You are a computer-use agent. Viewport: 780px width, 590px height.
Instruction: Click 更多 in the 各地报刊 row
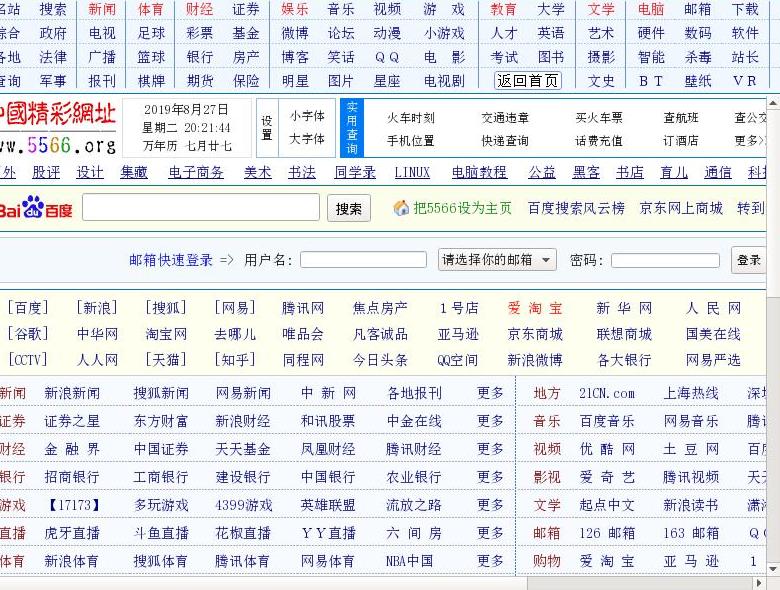[x=490, y=393]
